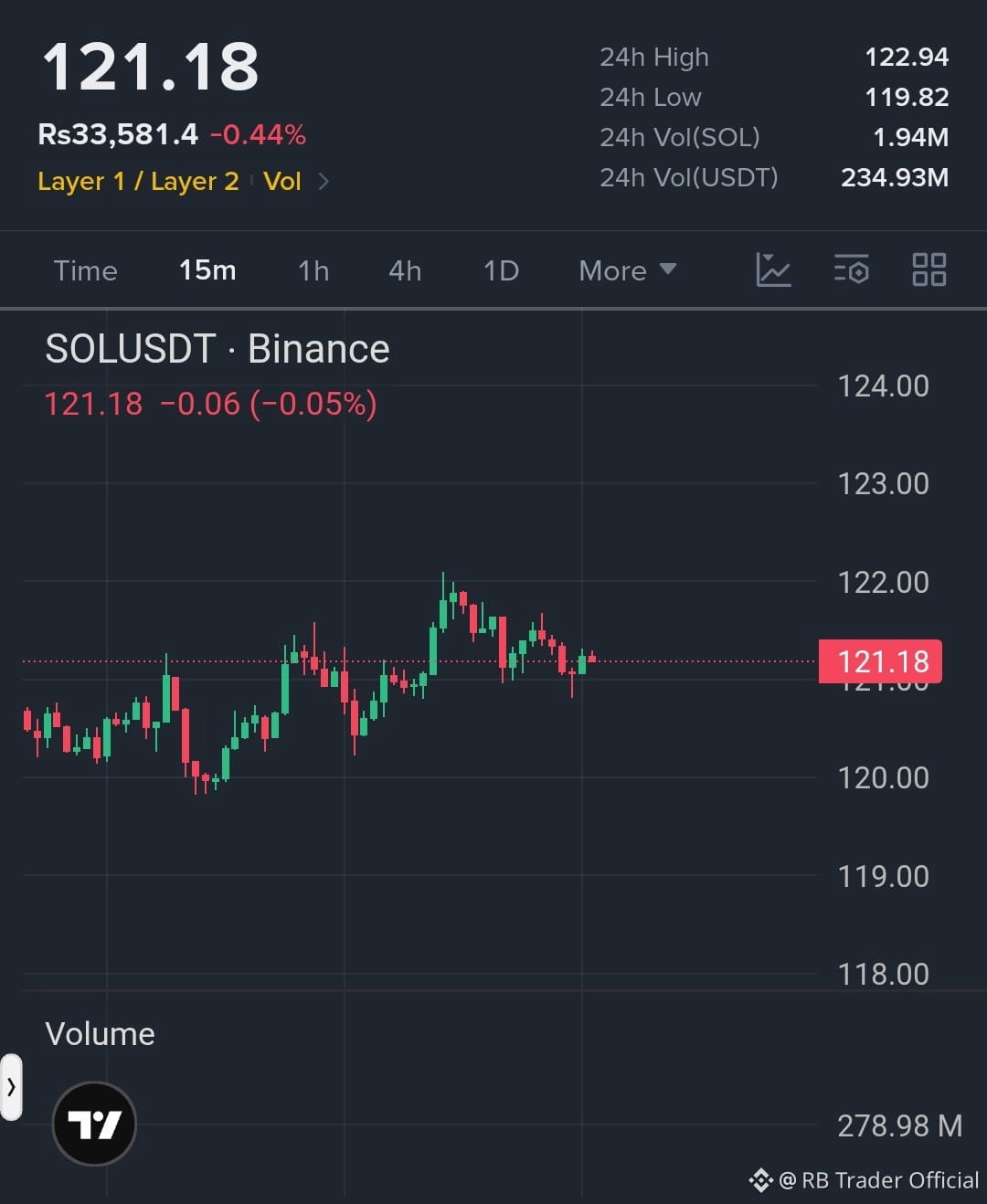This screenshot has height=1204, width=987.
Task: Open the More intervals dropdown
Action: [627, 270]
